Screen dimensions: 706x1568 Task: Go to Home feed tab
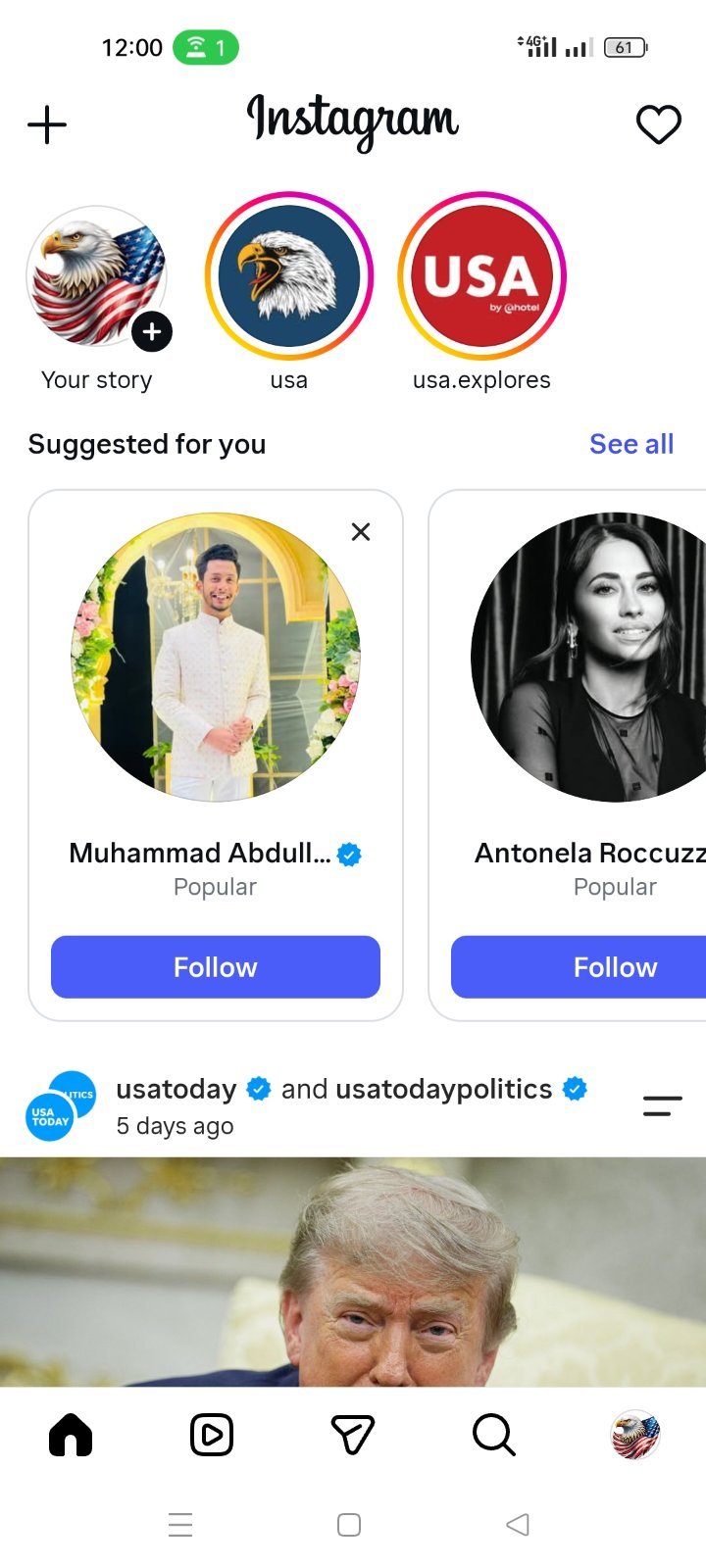[x=71, y=1436]
